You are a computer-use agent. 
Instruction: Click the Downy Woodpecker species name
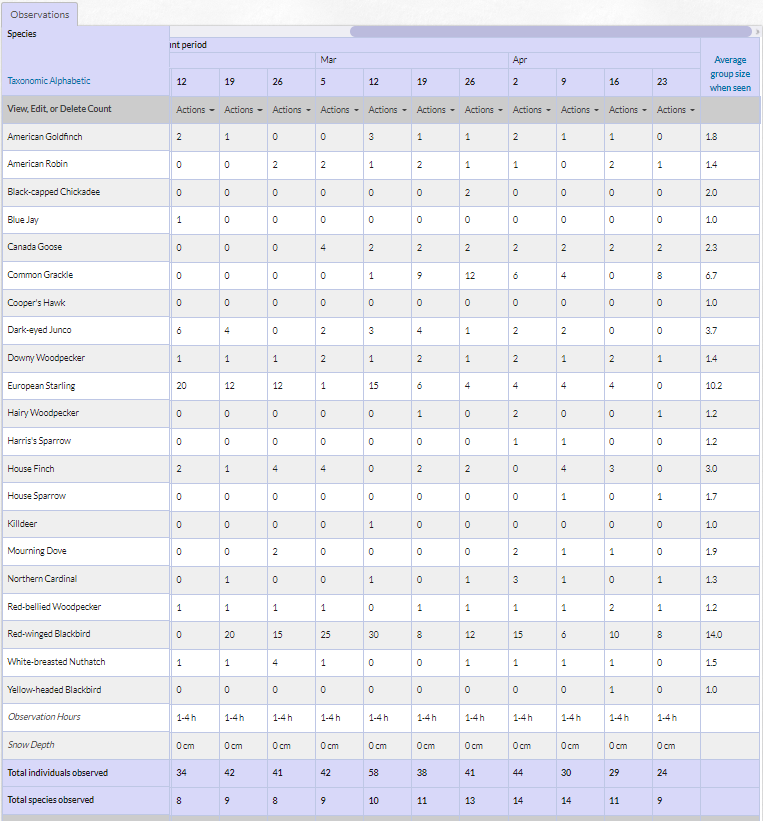(x=46, y=358)
